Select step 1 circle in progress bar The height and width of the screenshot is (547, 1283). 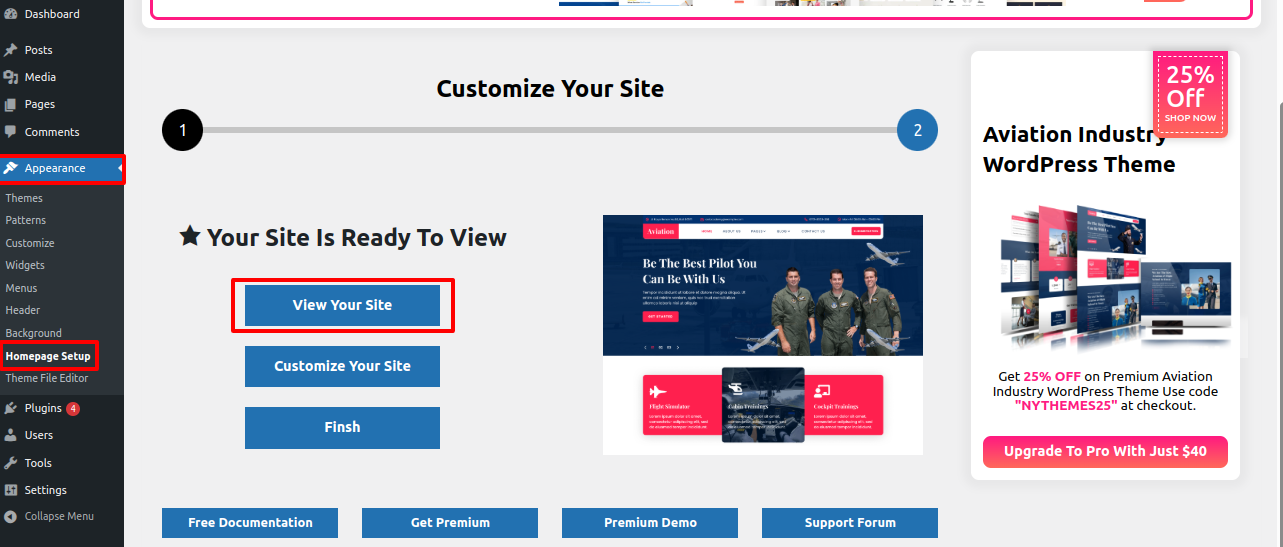(x=182, y=130)
